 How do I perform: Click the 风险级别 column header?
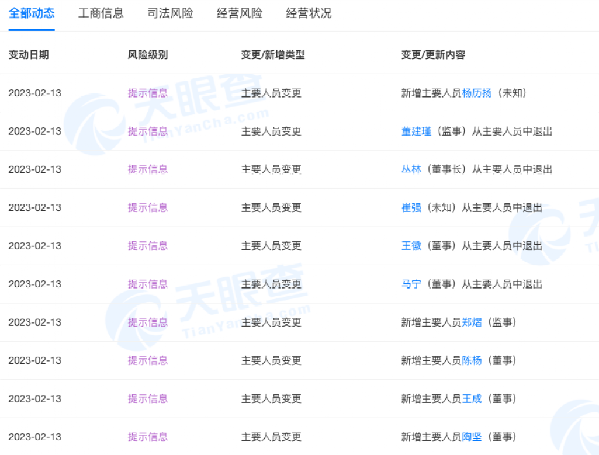pyautogui.click(x=148, y=55)
